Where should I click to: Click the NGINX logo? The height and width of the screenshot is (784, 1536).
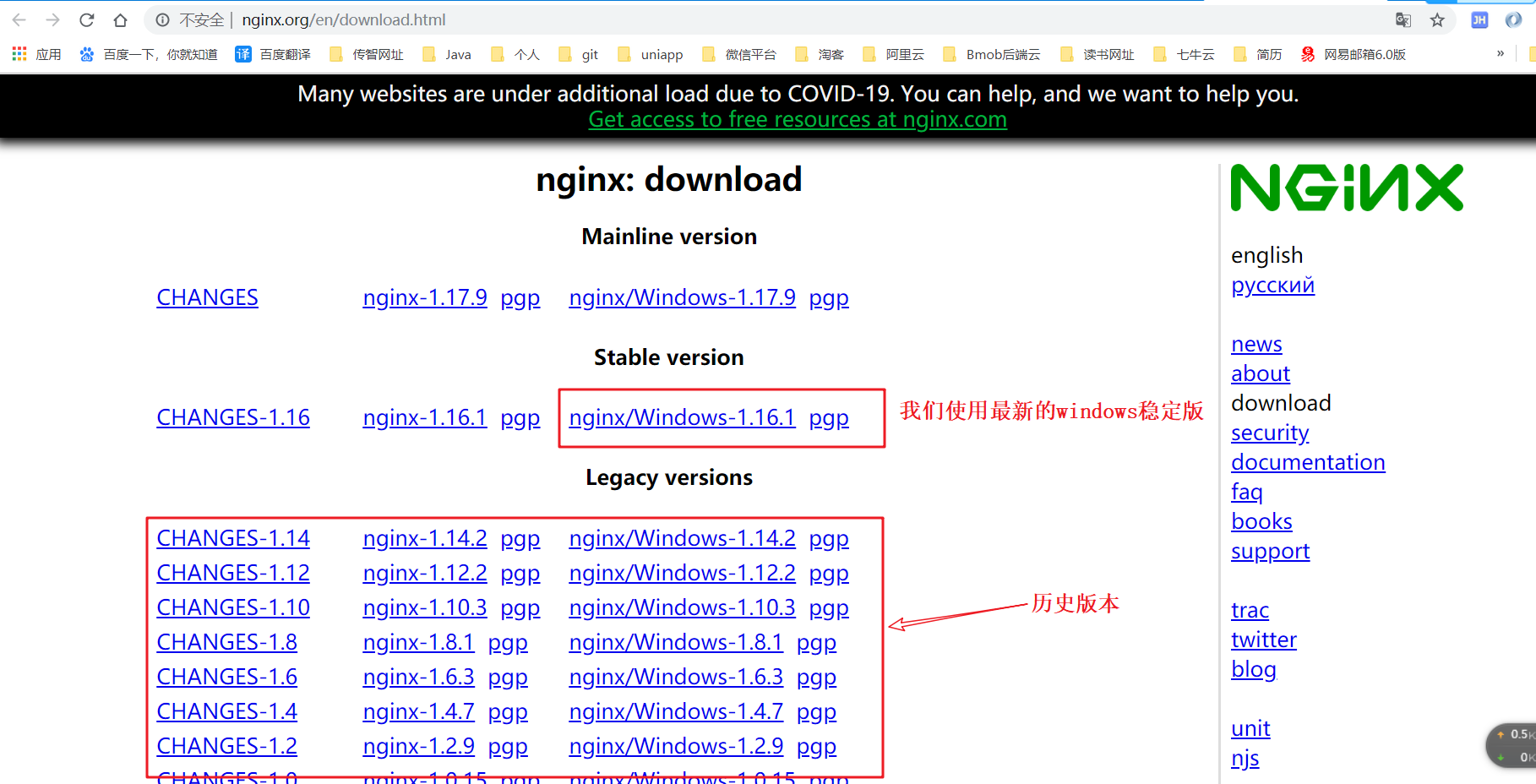coord(1347,188)
